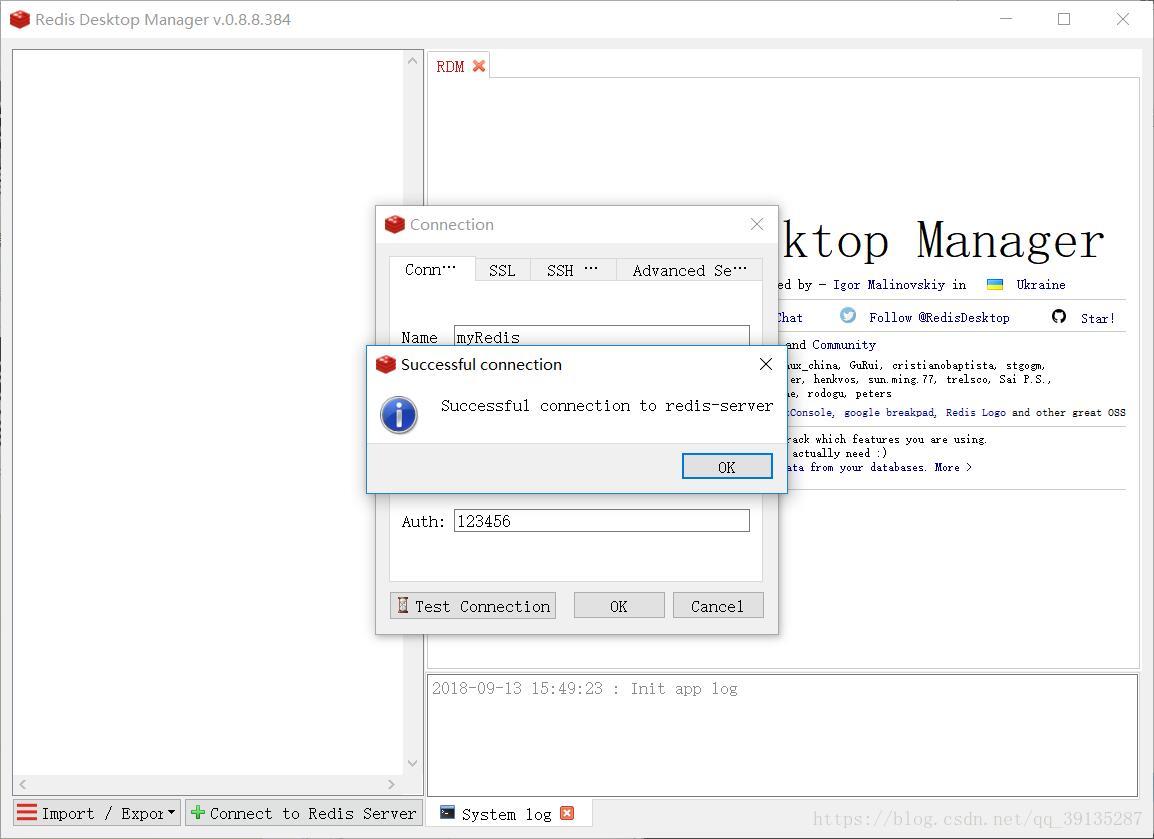Click left arrow of horizontal scrollbar
The image size is (1154, 839).
(x=23, y=785)
